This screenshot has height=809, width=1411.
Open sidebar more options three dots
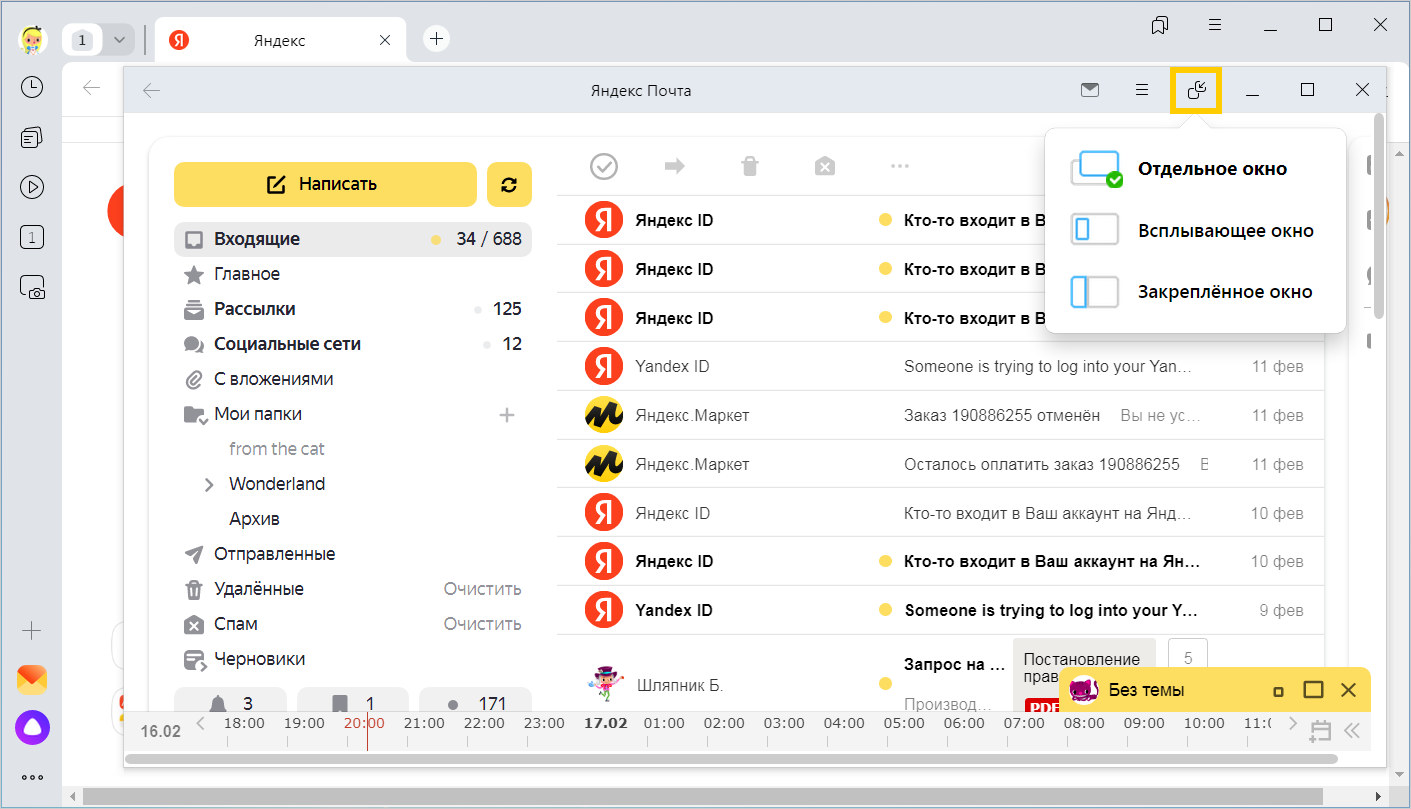[32, 776]
